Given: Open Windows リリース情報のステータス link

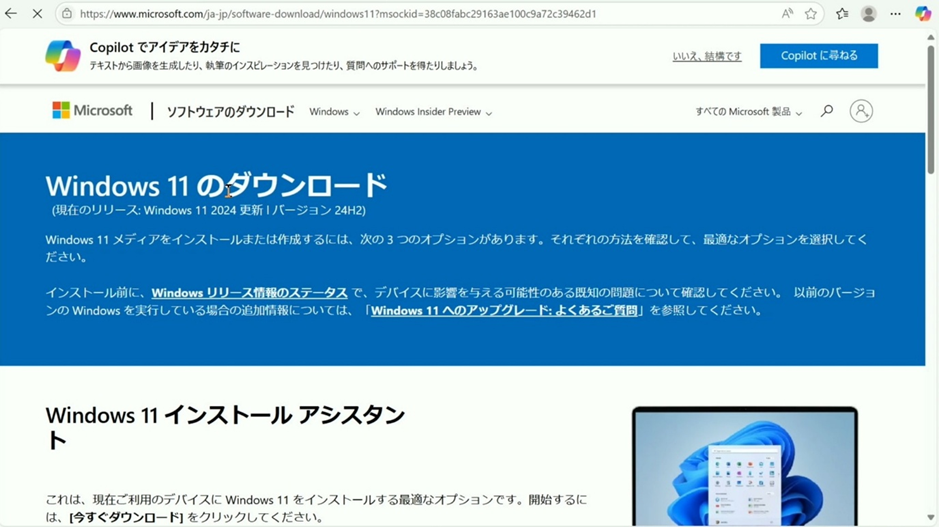Looking at the screenshot, I should [249, 293].
